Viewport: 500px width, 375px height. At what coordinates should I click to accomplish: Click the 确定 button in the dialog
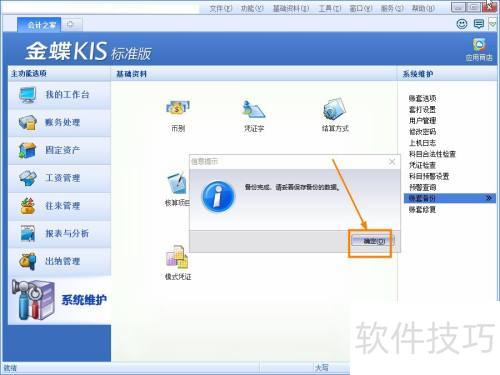point(373,241)
